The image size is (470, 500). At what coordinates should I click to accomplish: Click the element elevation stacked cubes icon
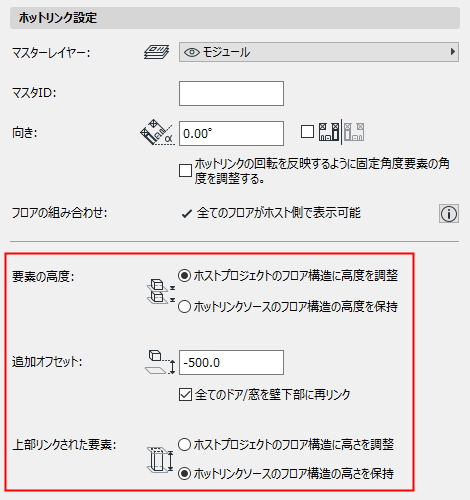(x=161, y=291)
